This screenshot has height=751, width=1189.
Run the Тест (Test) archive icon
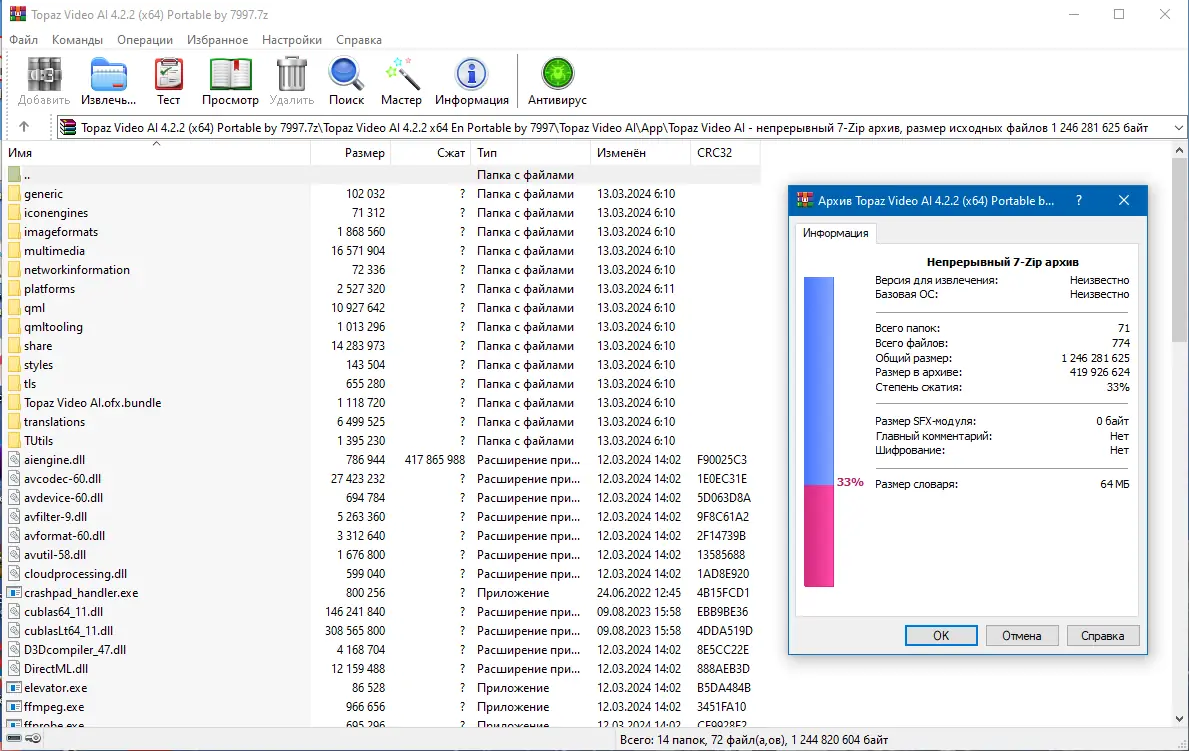[168, 75]
